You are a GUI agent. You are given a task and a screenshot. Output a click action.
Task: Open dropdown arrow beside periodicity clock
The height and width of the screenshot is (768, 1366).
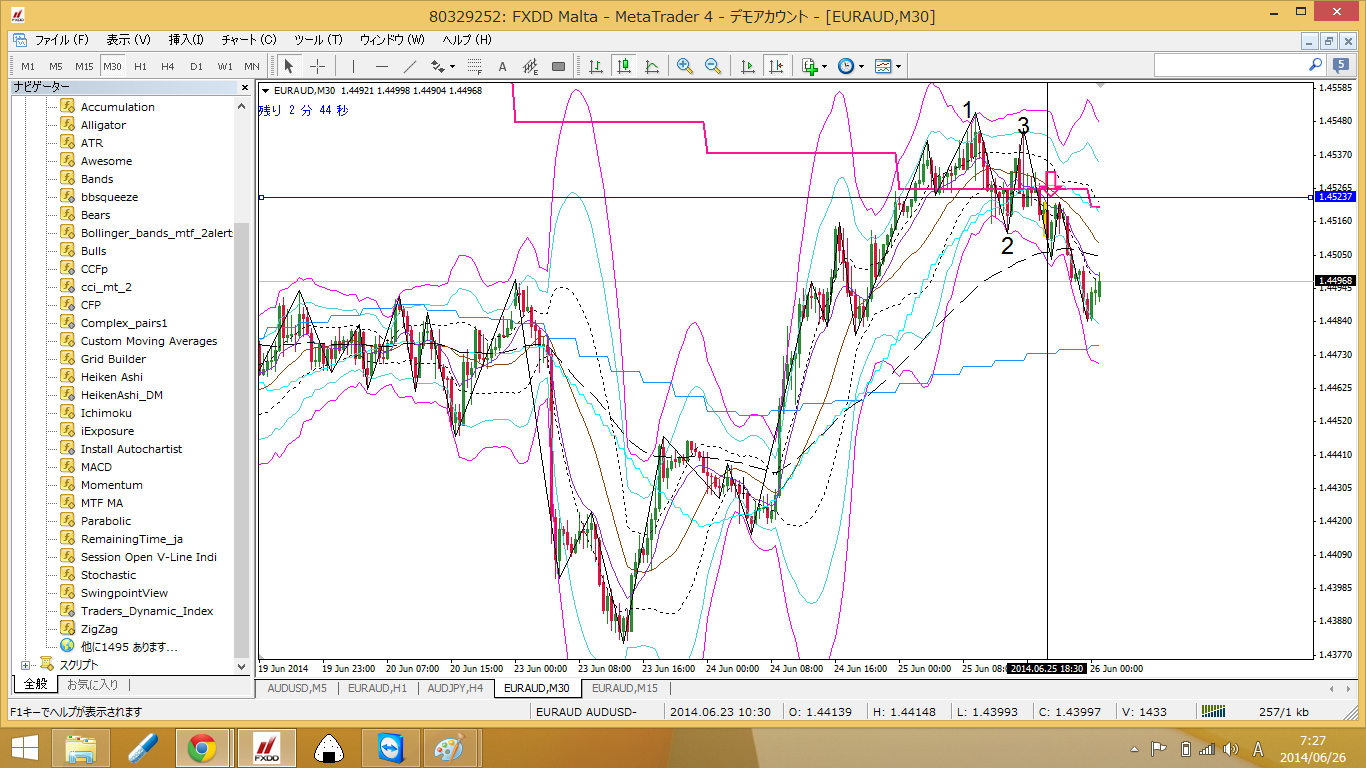(x=862, y=66)
